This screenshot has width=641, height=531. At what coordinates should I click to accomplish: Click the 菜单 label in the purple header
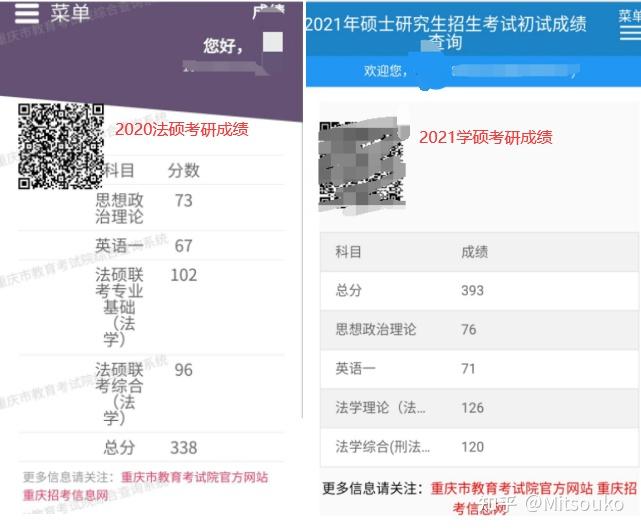70,13
